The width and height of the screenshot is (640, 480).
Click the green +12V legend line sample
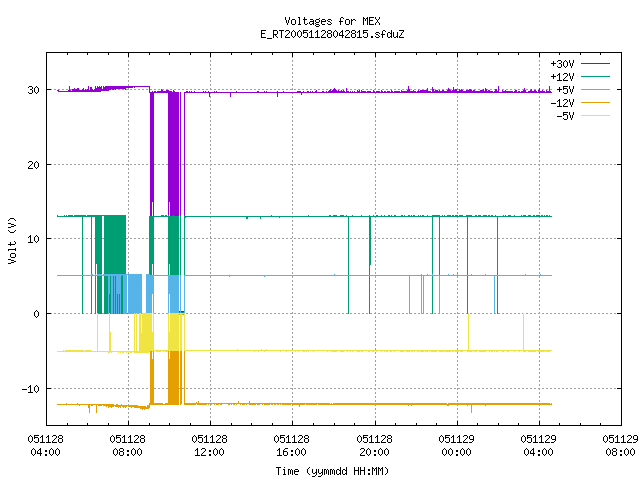pos(595,76)
